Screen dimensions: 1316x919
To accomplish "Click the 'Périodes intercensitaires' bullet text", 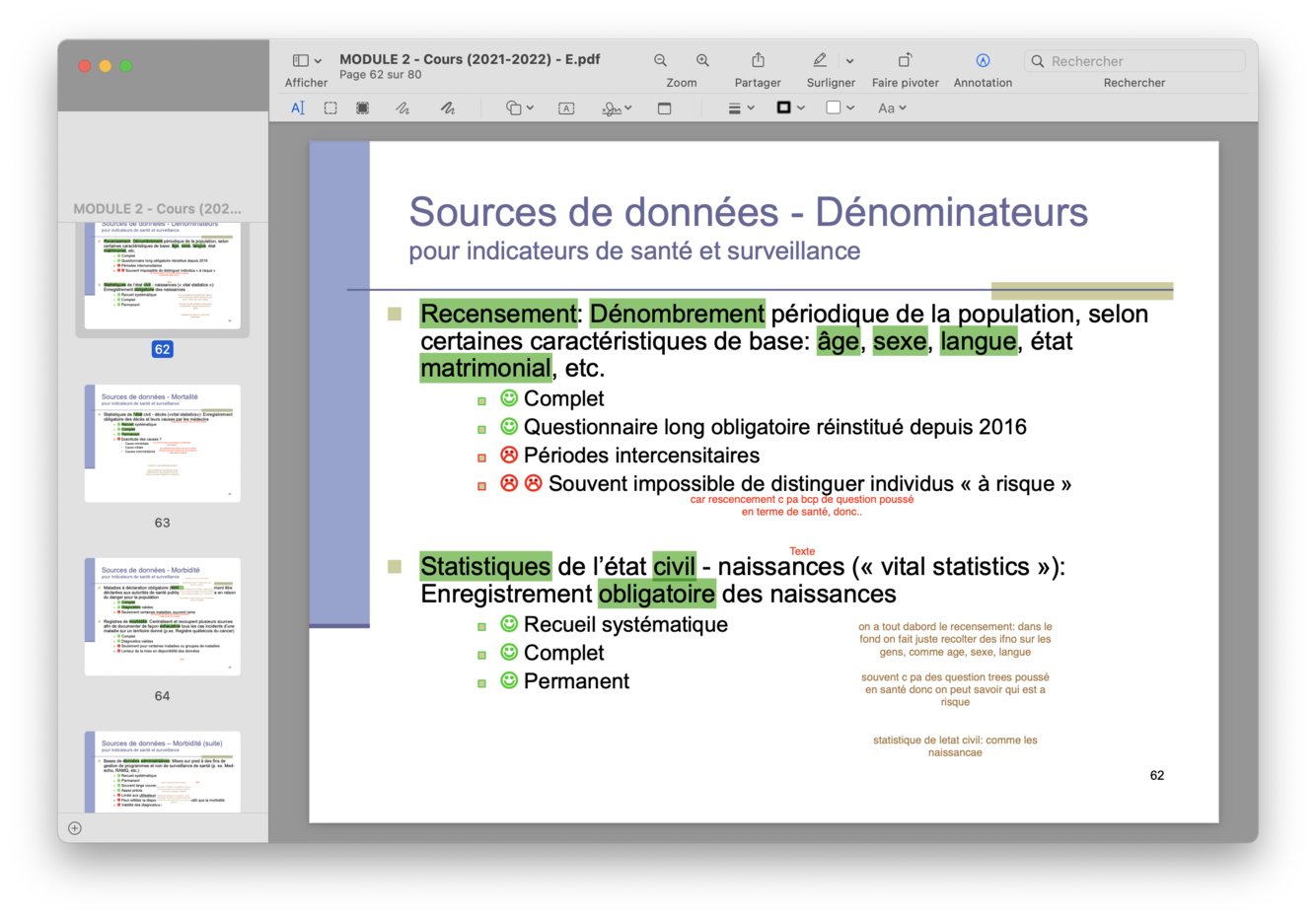I will point(641,456).
